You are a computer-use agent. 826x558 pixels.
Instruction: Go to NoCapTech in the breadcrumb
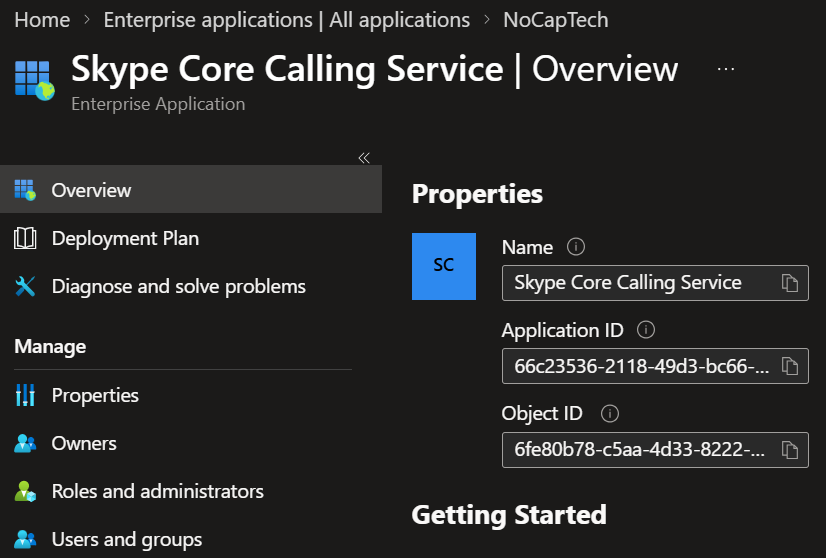(x=555, y=20)
